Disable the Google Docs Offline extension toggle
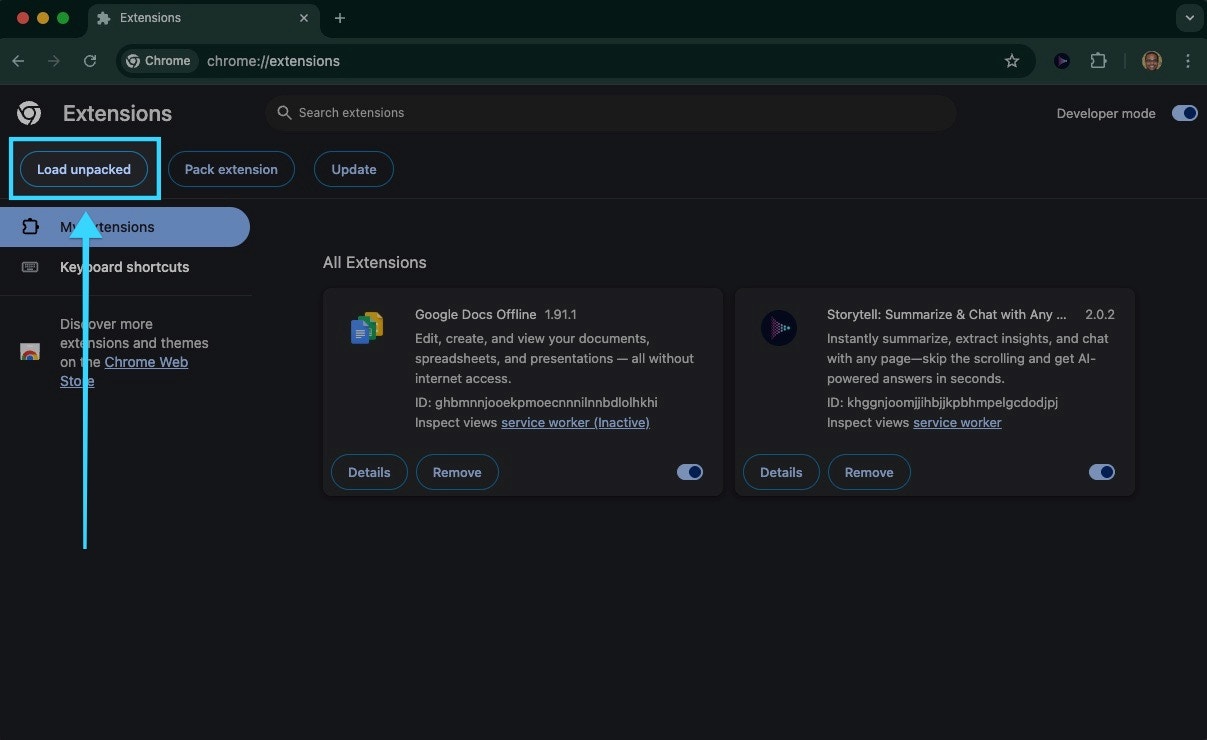Viewport: 1207px width, 740px height. click(690, 472)
